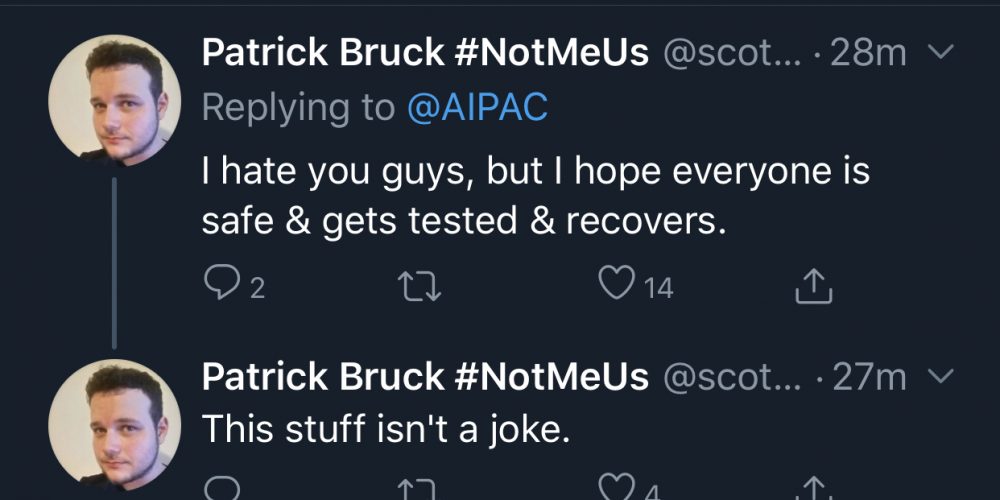Like the "This stuff isn't a joke" tweet

tap(614, 490)
